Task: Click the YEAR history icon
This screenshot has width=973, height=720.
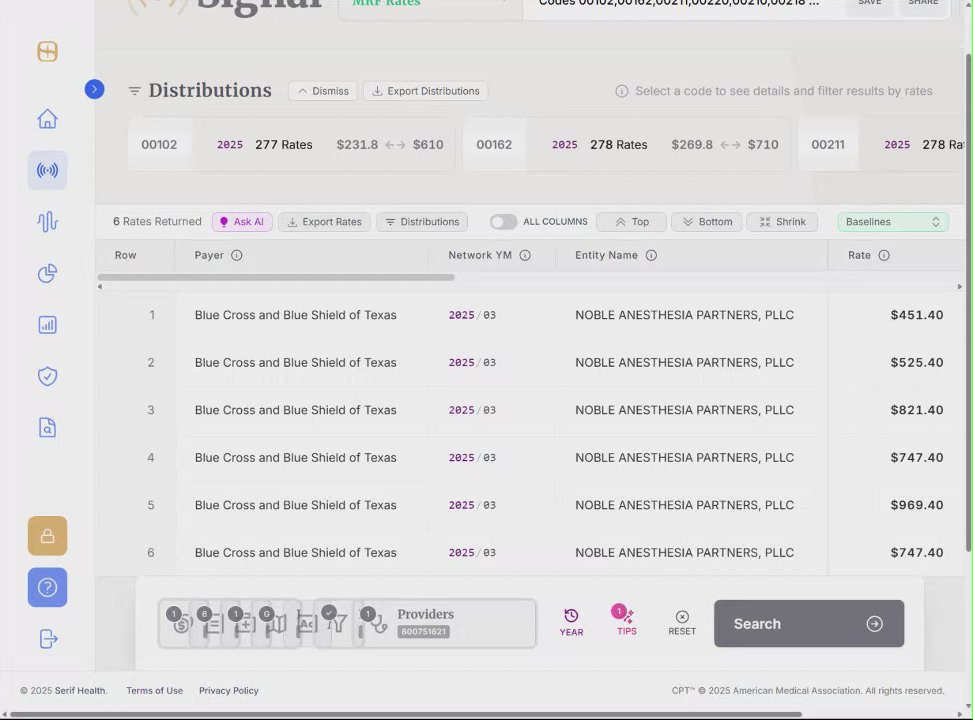Action: click(571, 623)
